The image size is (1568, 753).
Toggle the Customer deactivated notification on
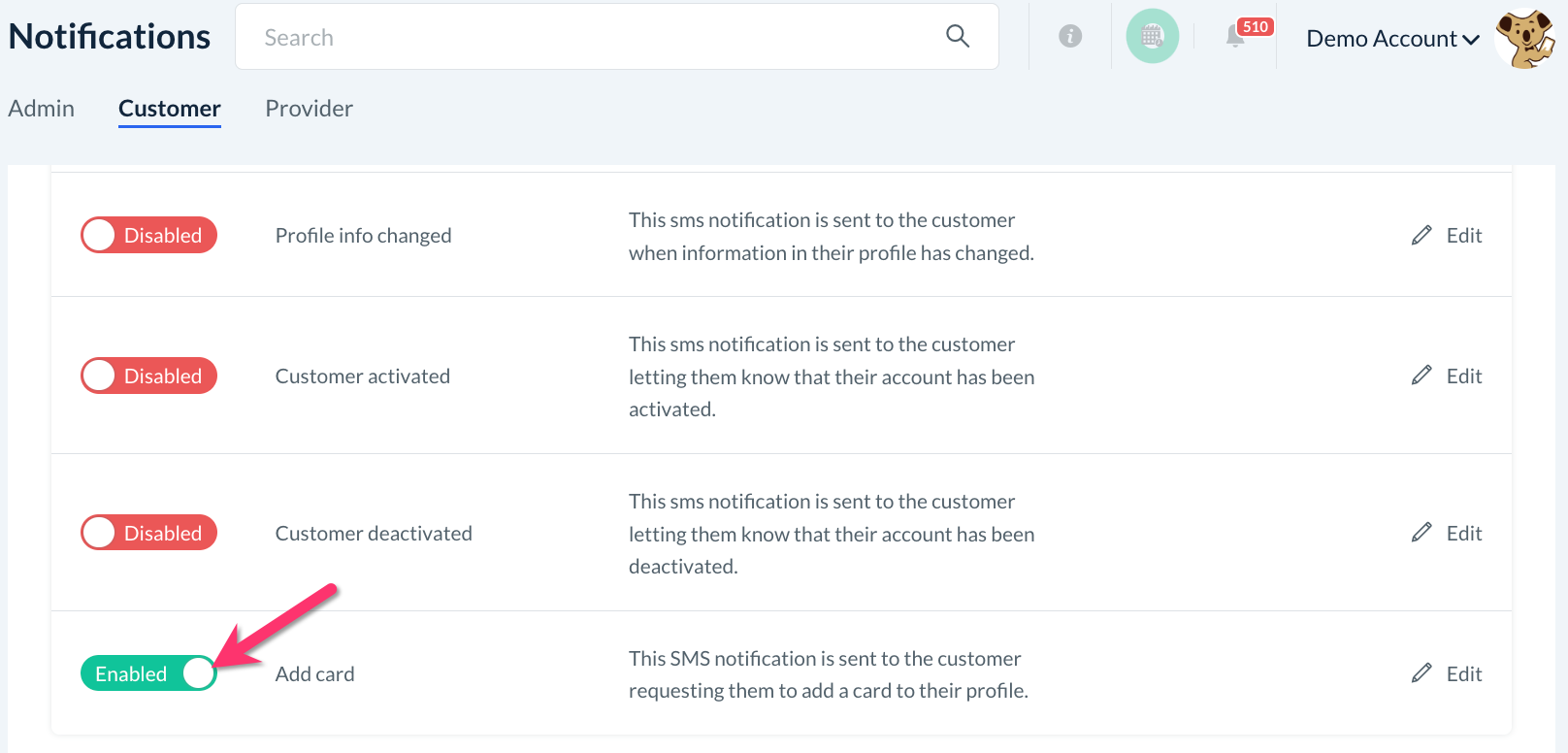point(148,533)
